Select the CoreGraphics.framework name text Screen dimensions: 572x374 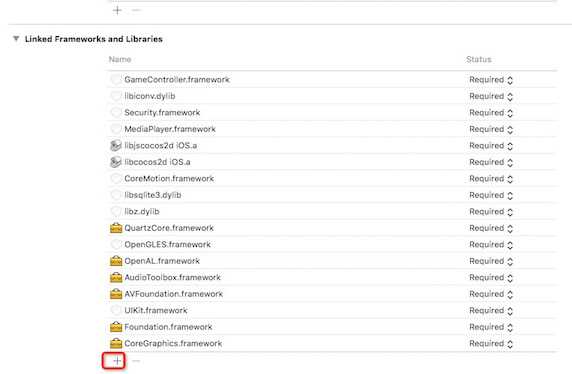[x=173, y=343]
